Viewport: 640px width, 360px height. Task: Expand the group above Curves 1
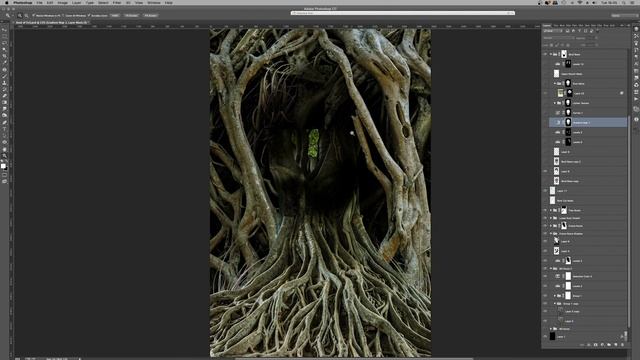[x=555, y=103]
